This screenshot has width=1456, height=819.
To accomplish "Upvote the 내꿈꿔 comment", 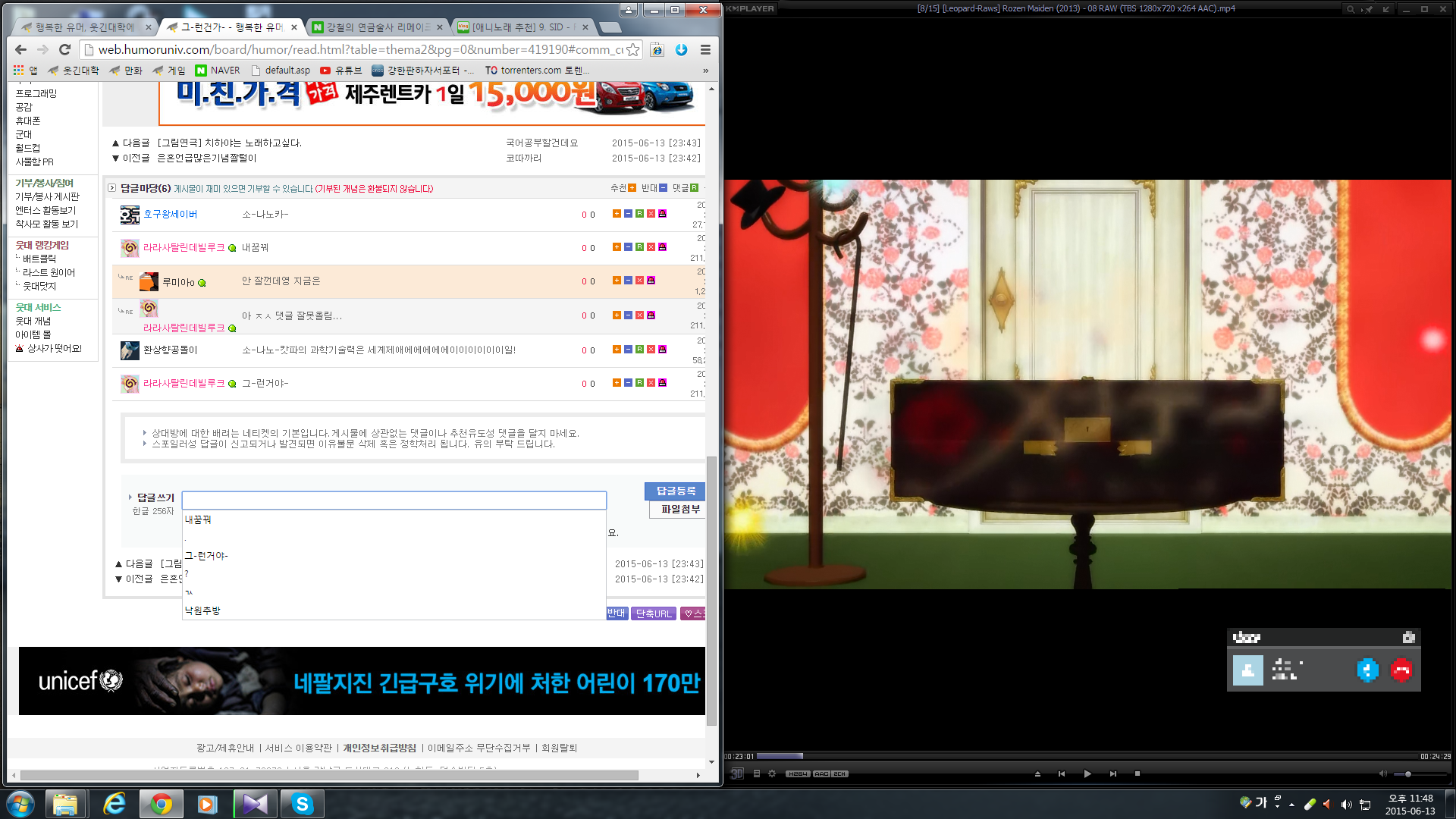I will [617, 247].
